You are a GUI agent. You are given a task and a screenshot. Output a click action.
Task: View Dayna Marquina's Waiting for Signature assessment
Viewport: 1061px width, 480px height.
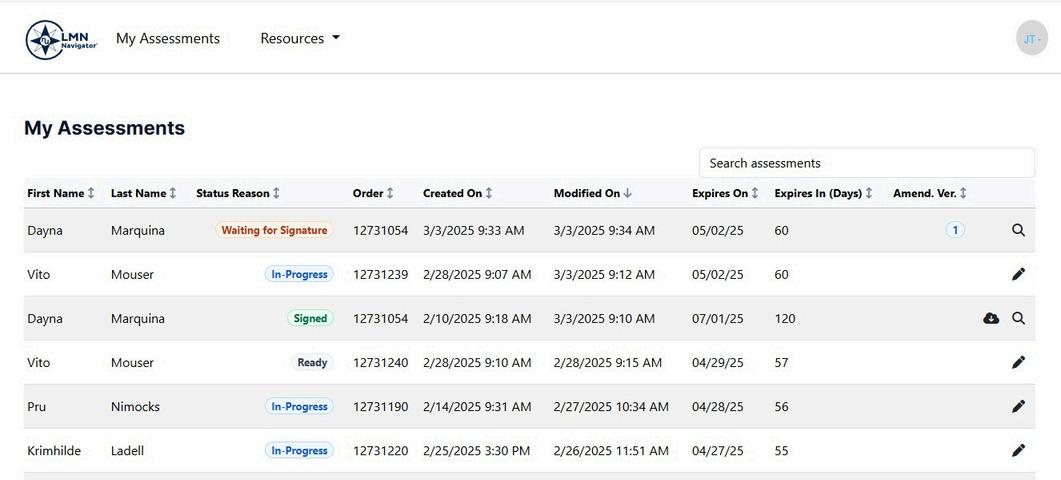pyautogui.click(x=1018, y=230)
